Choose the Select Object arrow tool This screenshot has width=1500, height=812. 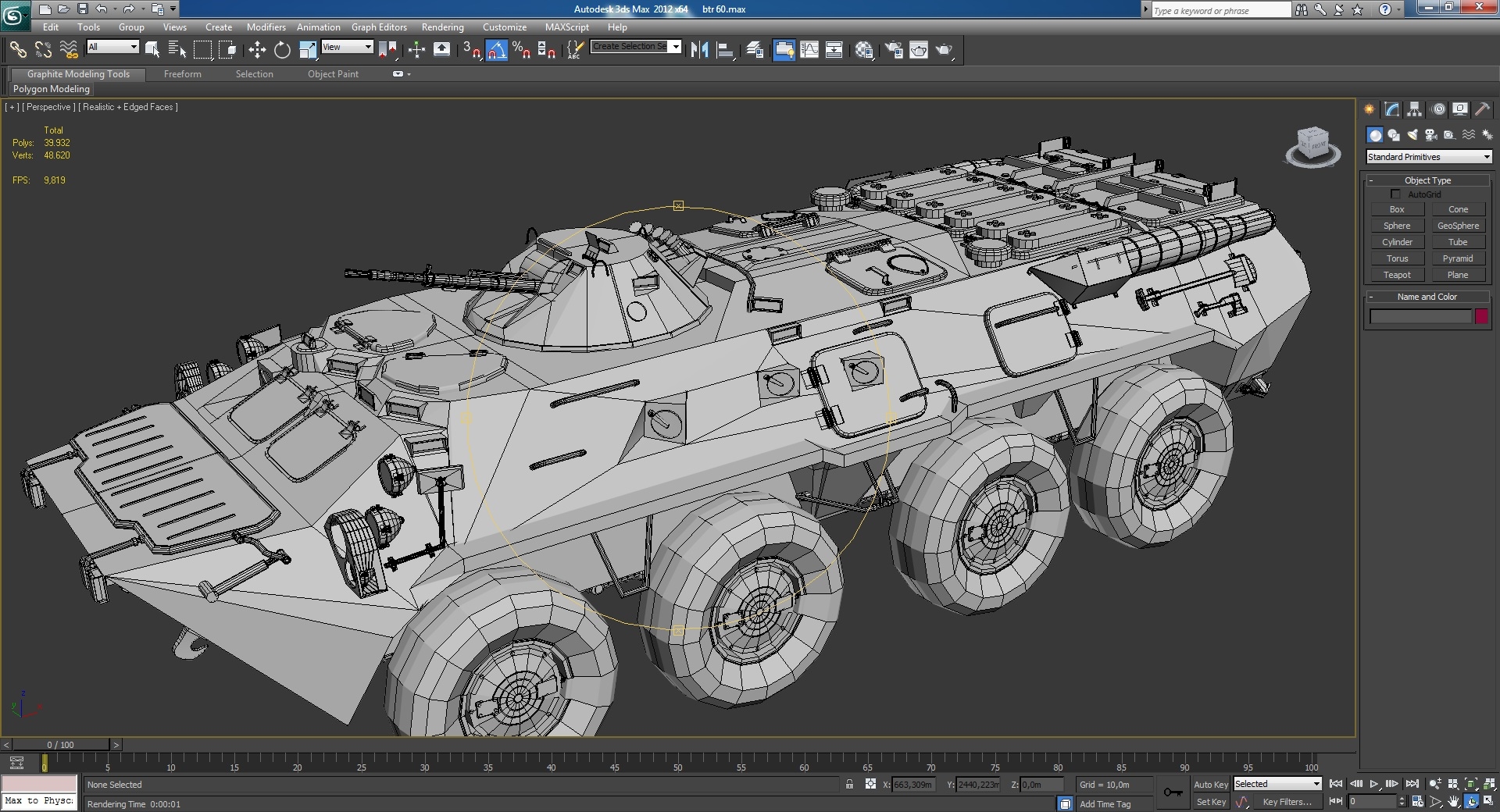pos(152,50)
